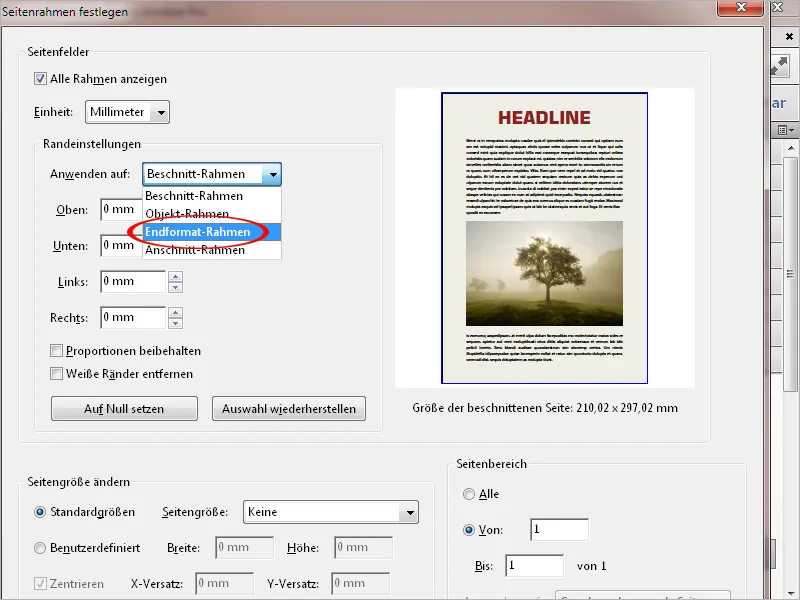The height and width of the screenshot is (600, 800).
Task: Select the Alle page range radio button
Action: tap(468, 494)
